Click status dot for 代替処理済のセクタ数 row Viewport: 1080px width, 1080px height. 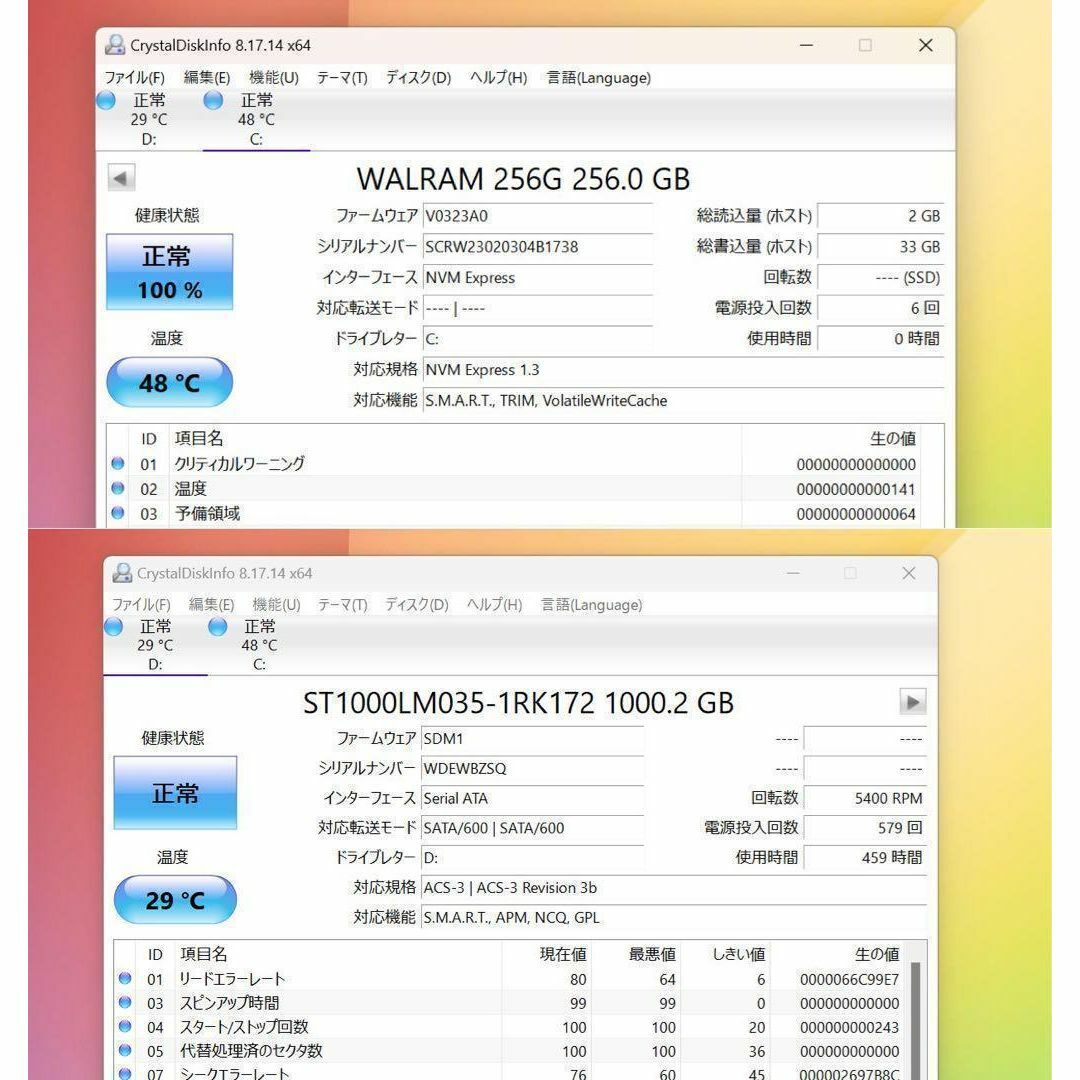[x=125, y=1050]
